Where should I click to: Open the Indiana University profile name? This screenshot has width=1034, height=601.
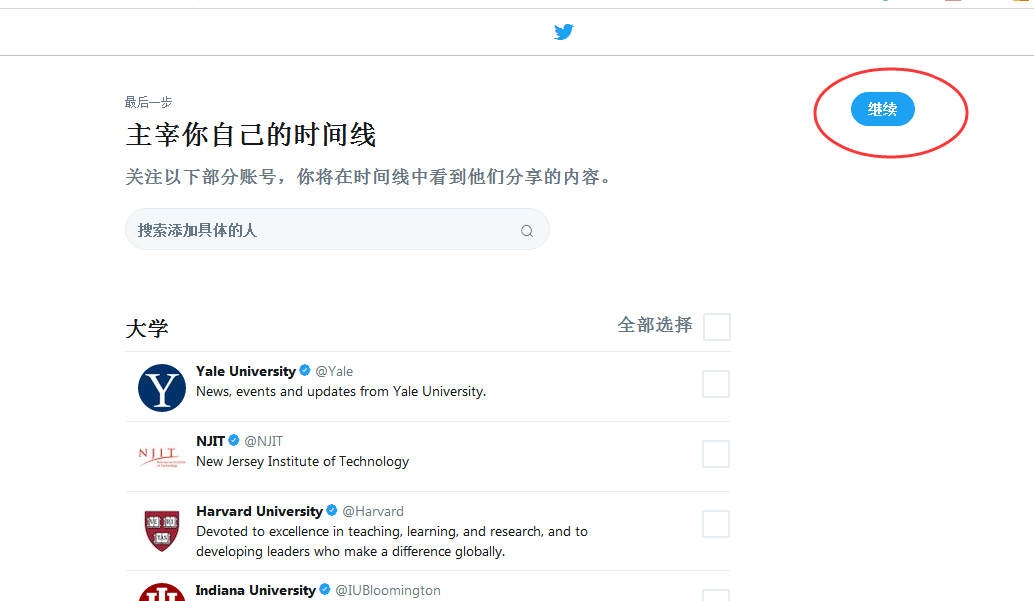[256, 590]
